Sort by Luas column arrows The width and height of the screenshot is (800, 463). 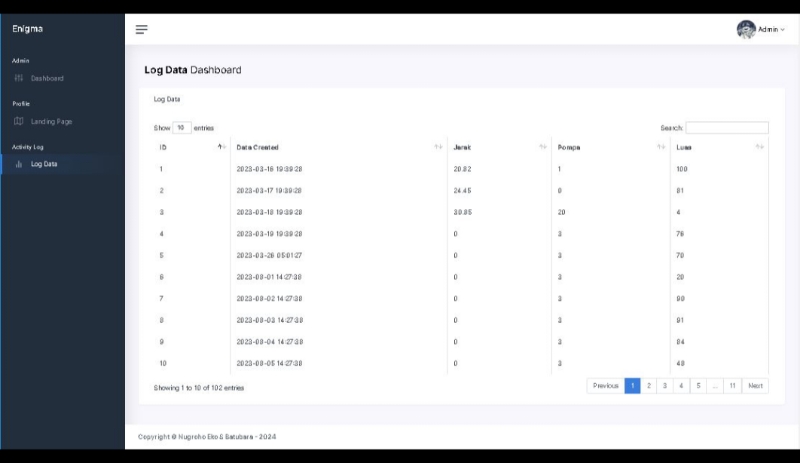point(760,147)
